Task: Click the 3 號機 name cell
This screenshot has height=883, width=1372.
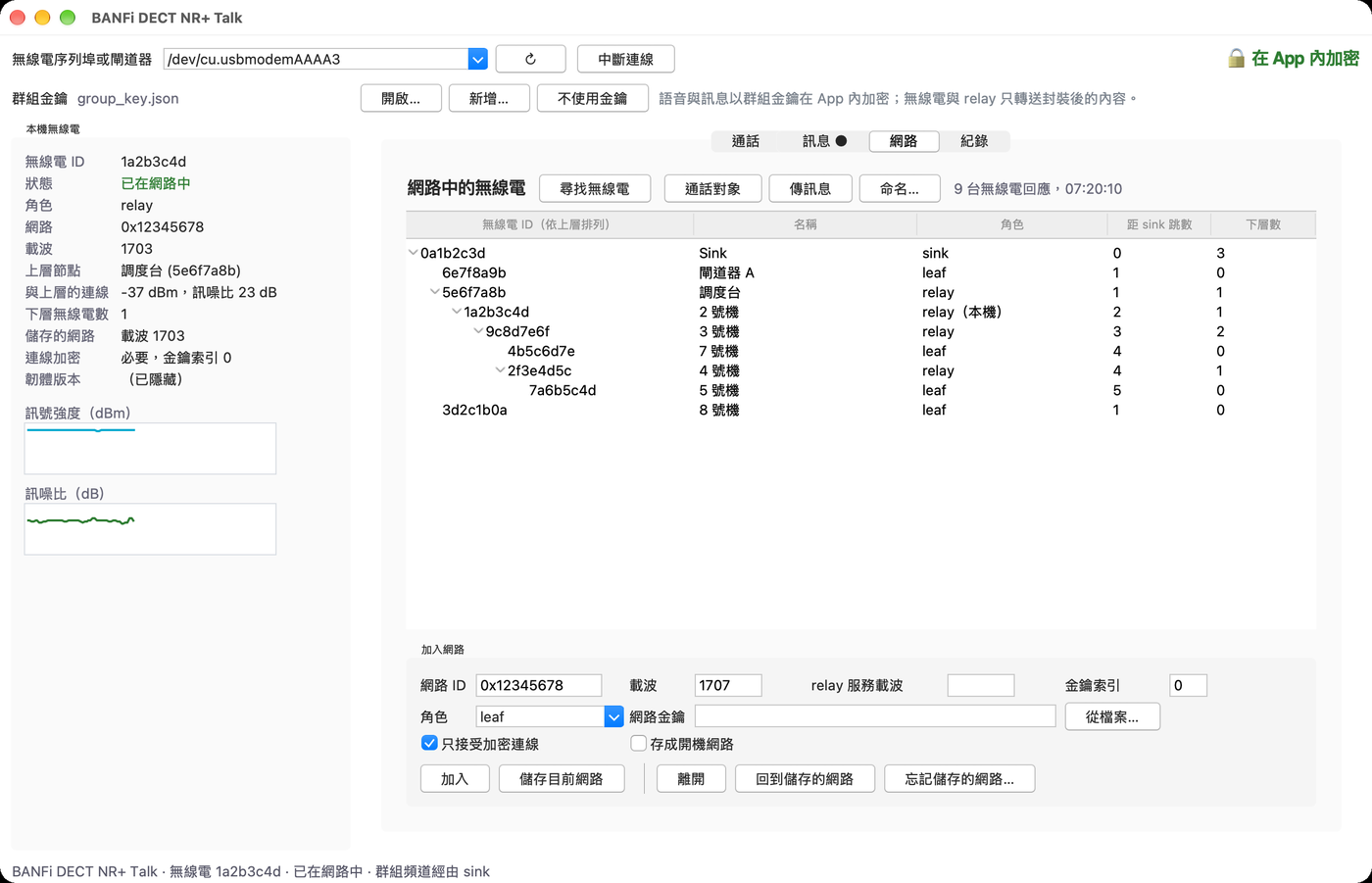Action: tap(719, 331)
